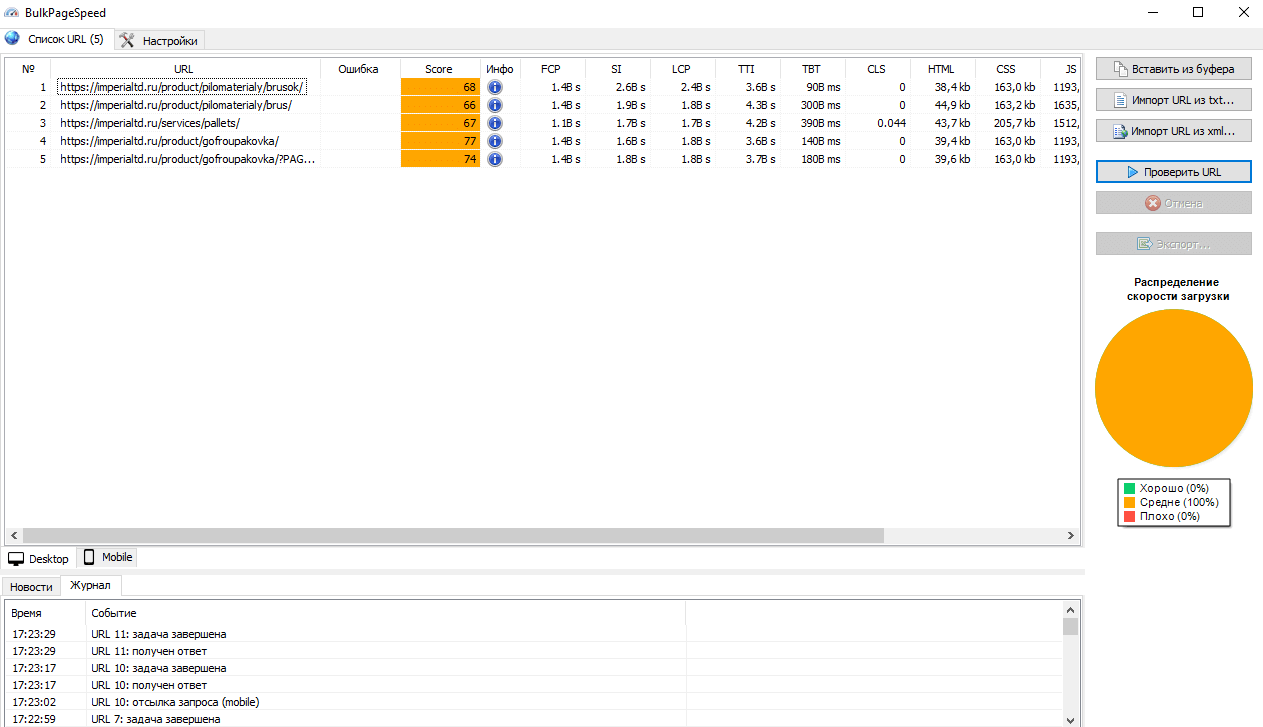Image resolution: width=1263 pixels, height=727 pixels.
Task: Click the TTI column header
Action: (x=747, y=69)
